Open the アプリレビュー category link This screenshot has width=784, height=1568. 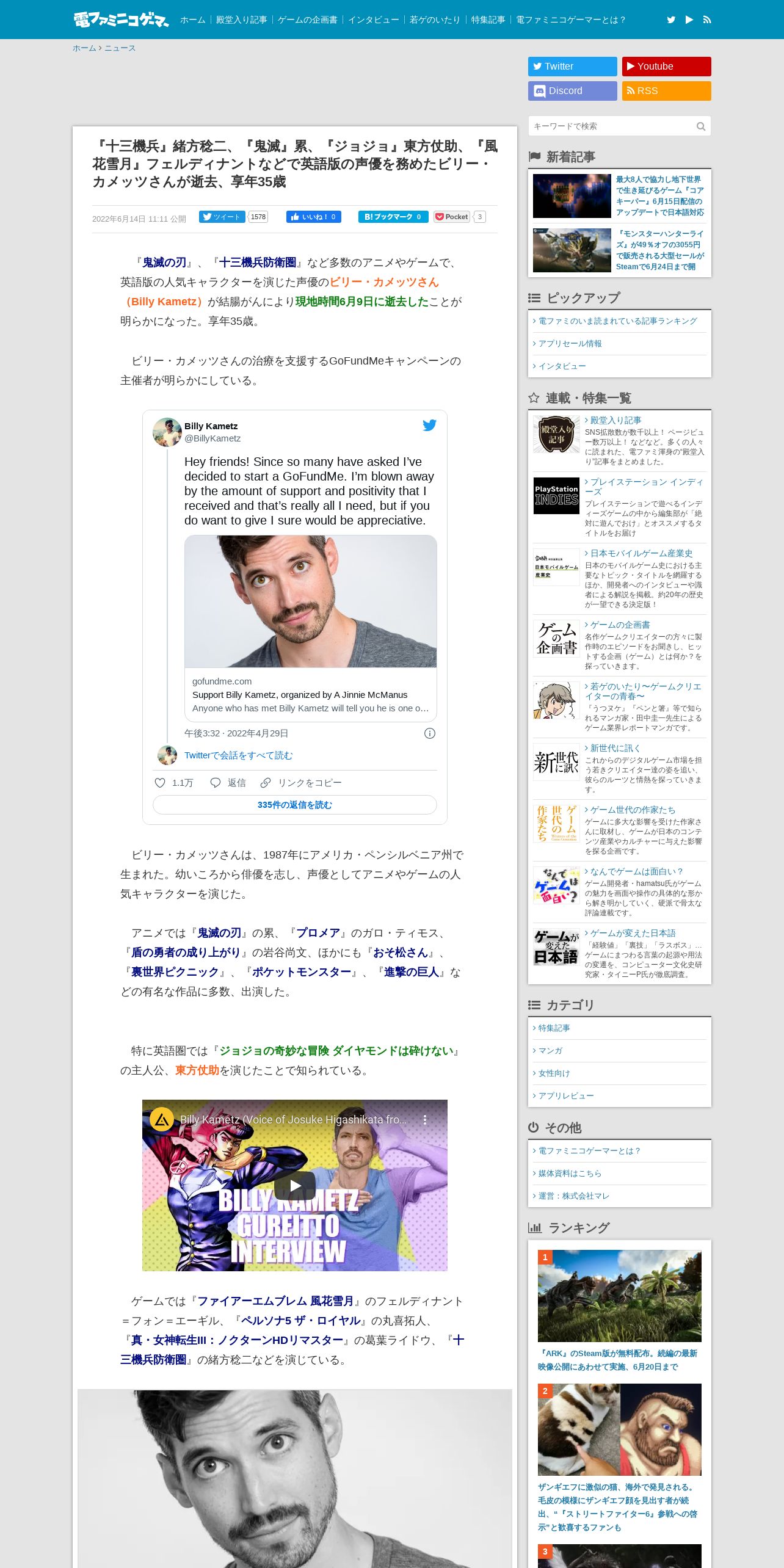pos(566,1096)
